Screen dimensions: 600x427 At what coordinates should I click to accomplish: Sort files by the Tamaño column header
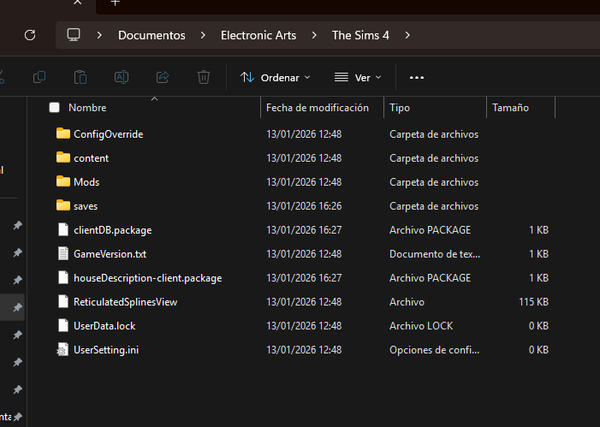pyautogui.click(x=510, y=108)
